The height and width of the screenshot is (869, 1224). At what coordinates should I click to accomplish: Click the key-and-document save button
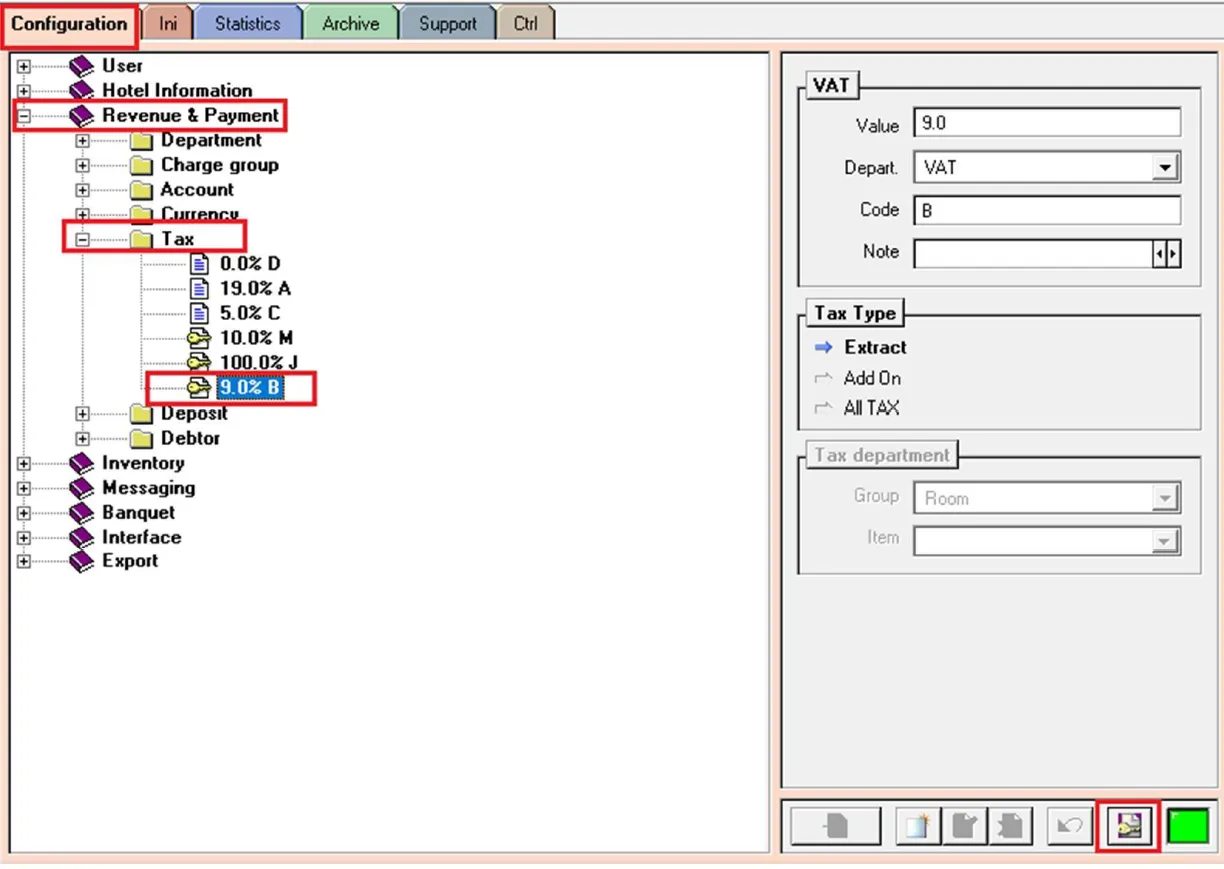click(x=1129, y=826)
